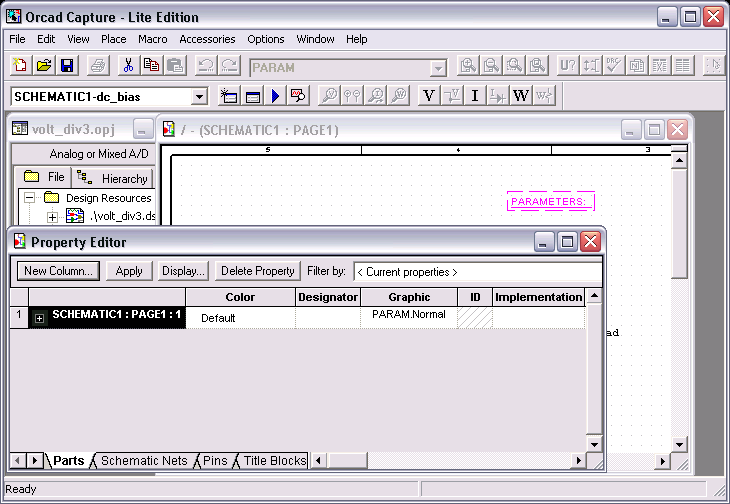Click the Delete Property button
This screenshot has height=504, width=730.
(257, 271)
